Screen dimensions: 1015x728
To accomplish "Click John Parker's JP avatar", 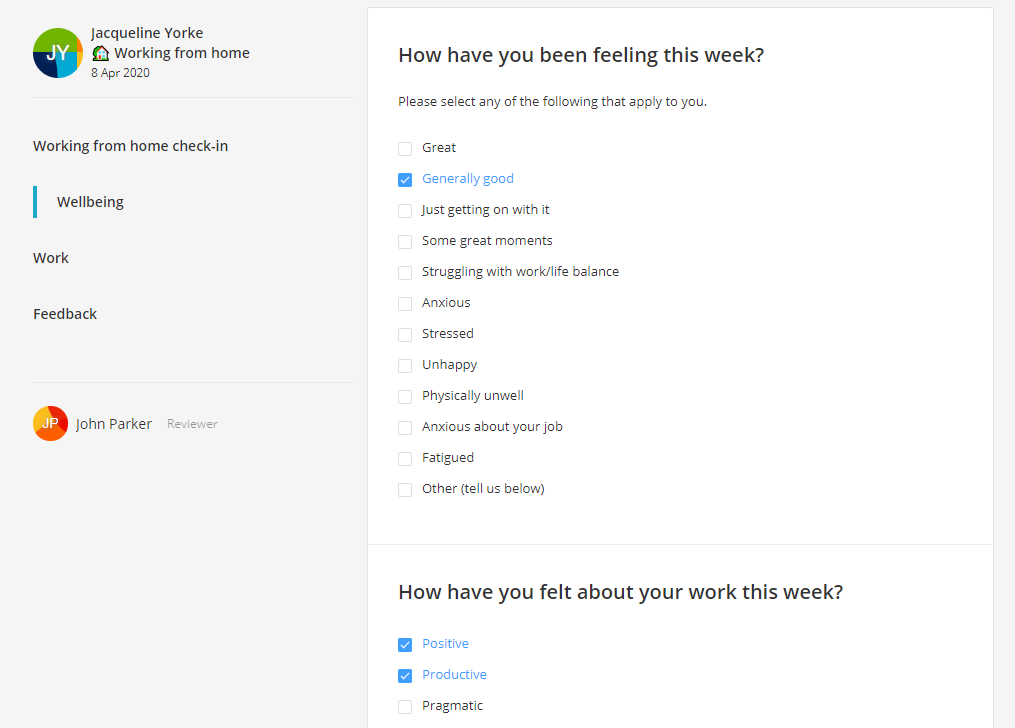I will [x=50, y=423].
